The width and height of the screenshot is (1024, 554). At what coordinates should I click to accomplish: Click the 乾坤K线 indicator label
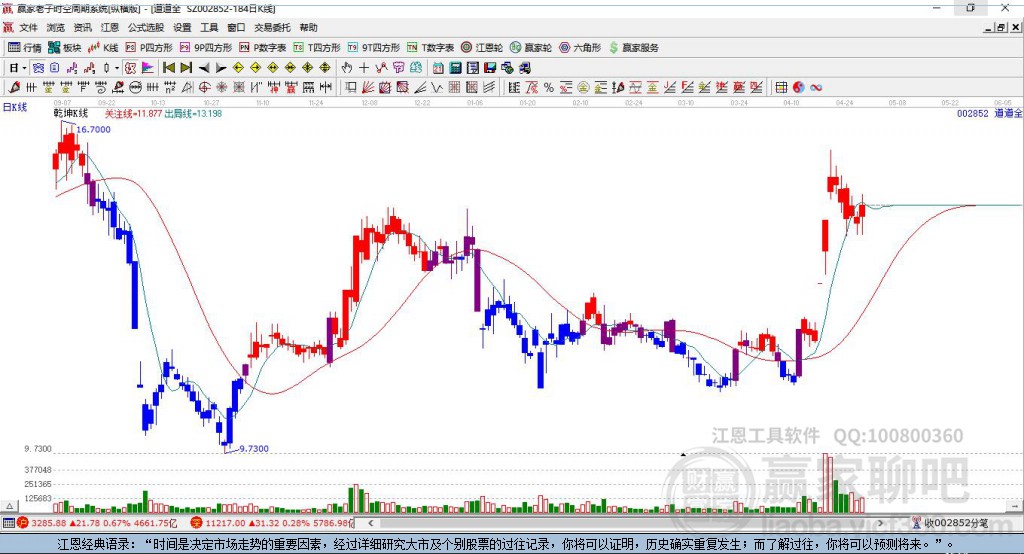pos(71,113)
